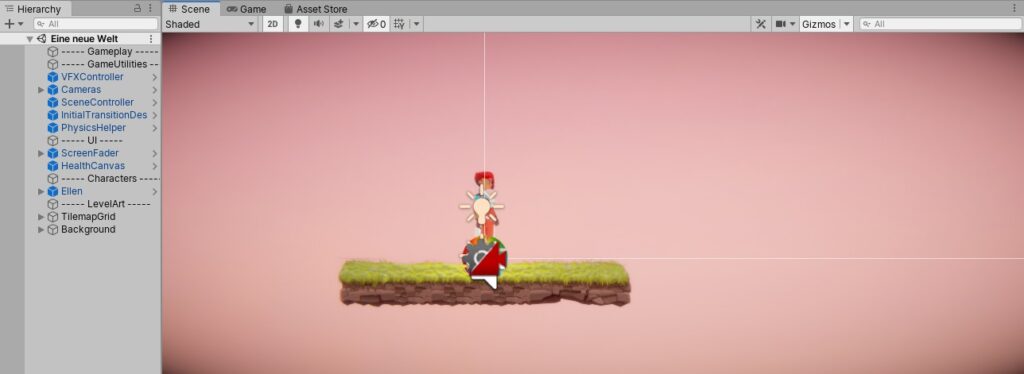
Task: Toggle the 2D view mode button
Action: pos(273,24)
